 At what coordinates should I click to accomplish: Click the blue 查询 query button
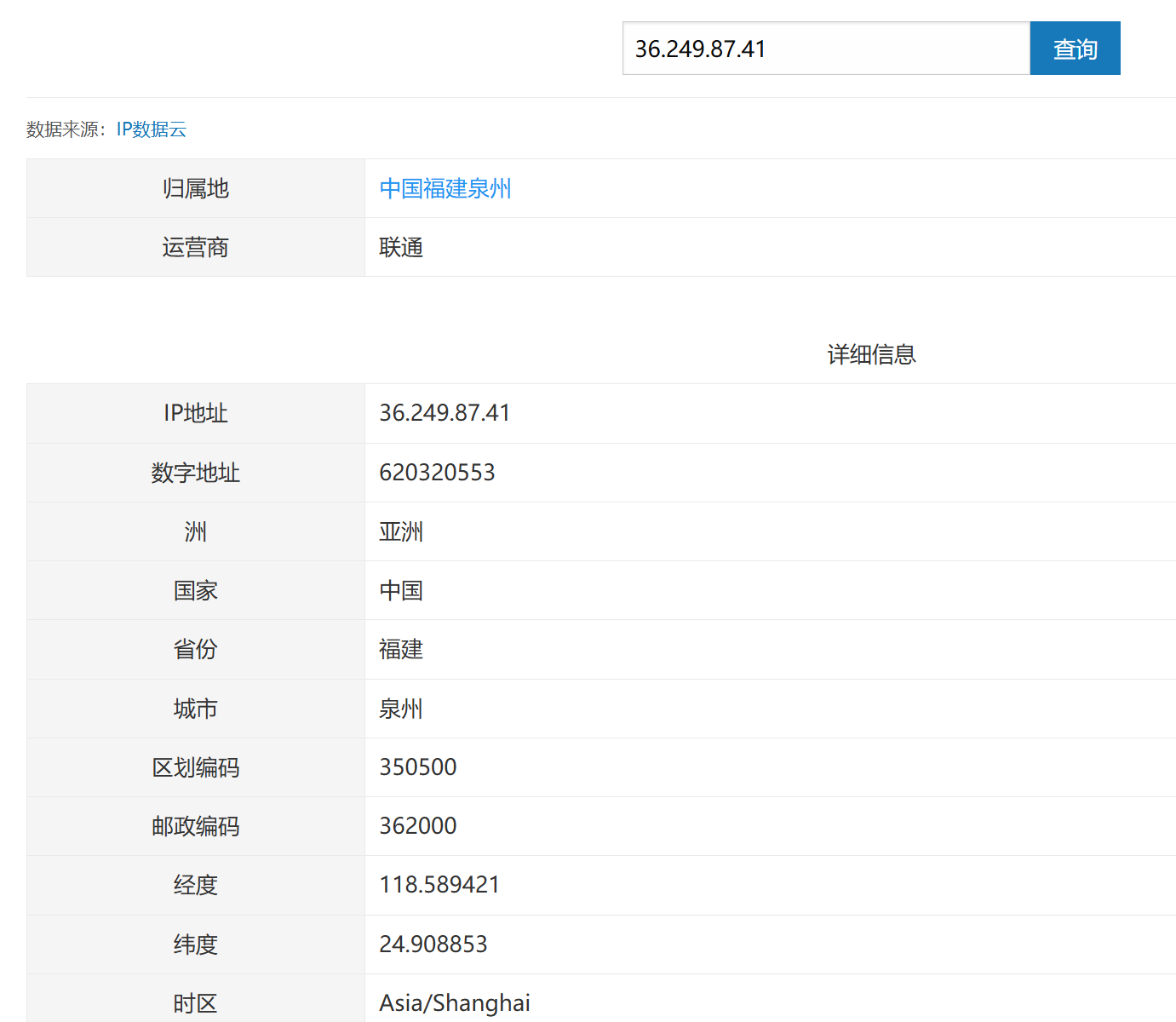1075,49
